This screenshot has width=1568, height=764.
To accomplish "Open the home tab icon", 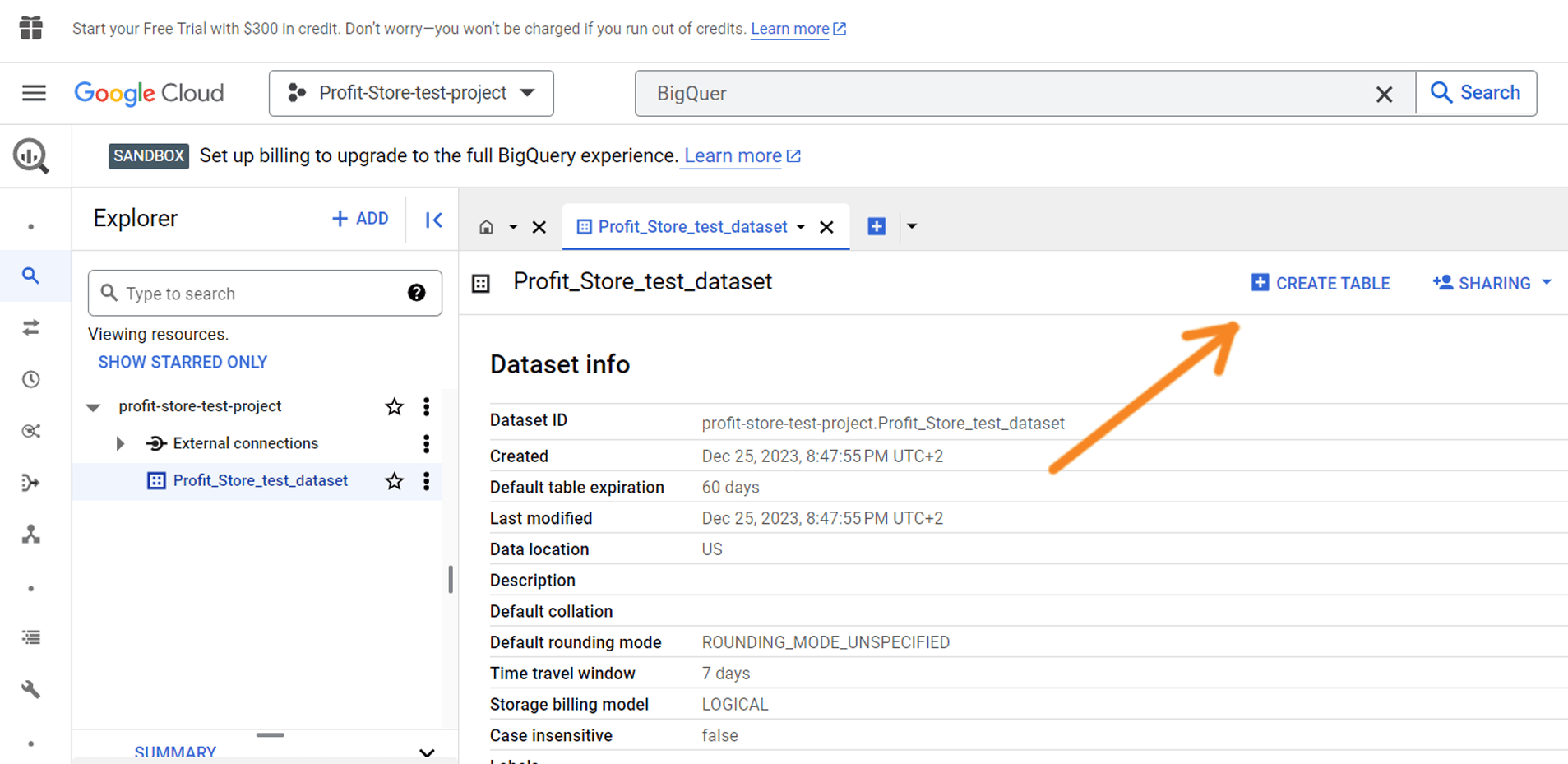I will pos(486,227).
